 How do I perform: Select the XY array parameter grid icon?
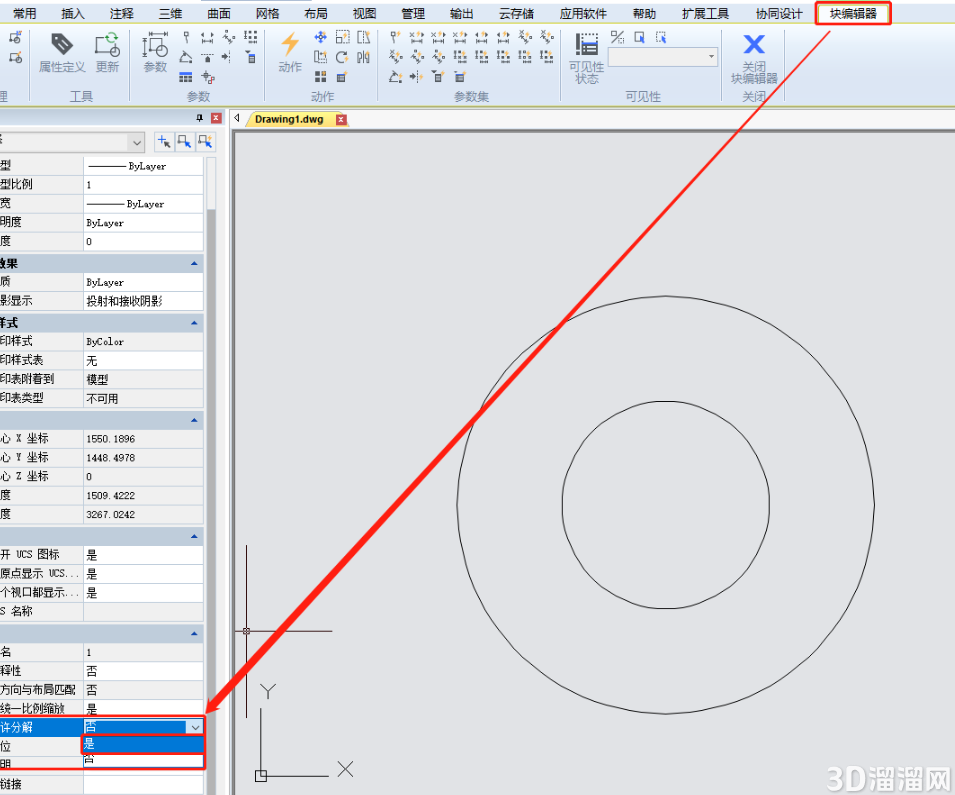[x=250, y=38]
